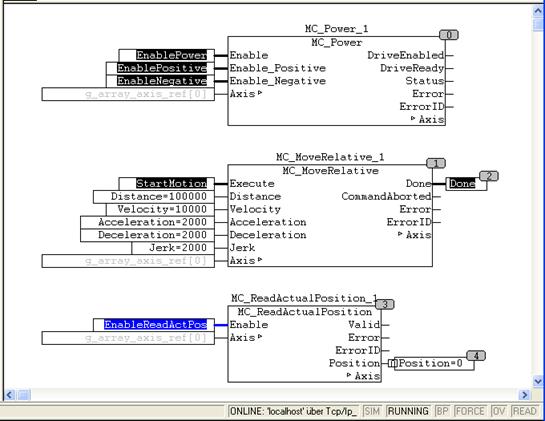Viewport: 545px width, 421px height.
Task: Select the MC_ReadActualPosition_1 instance name
Action: (x=304, y=298)
